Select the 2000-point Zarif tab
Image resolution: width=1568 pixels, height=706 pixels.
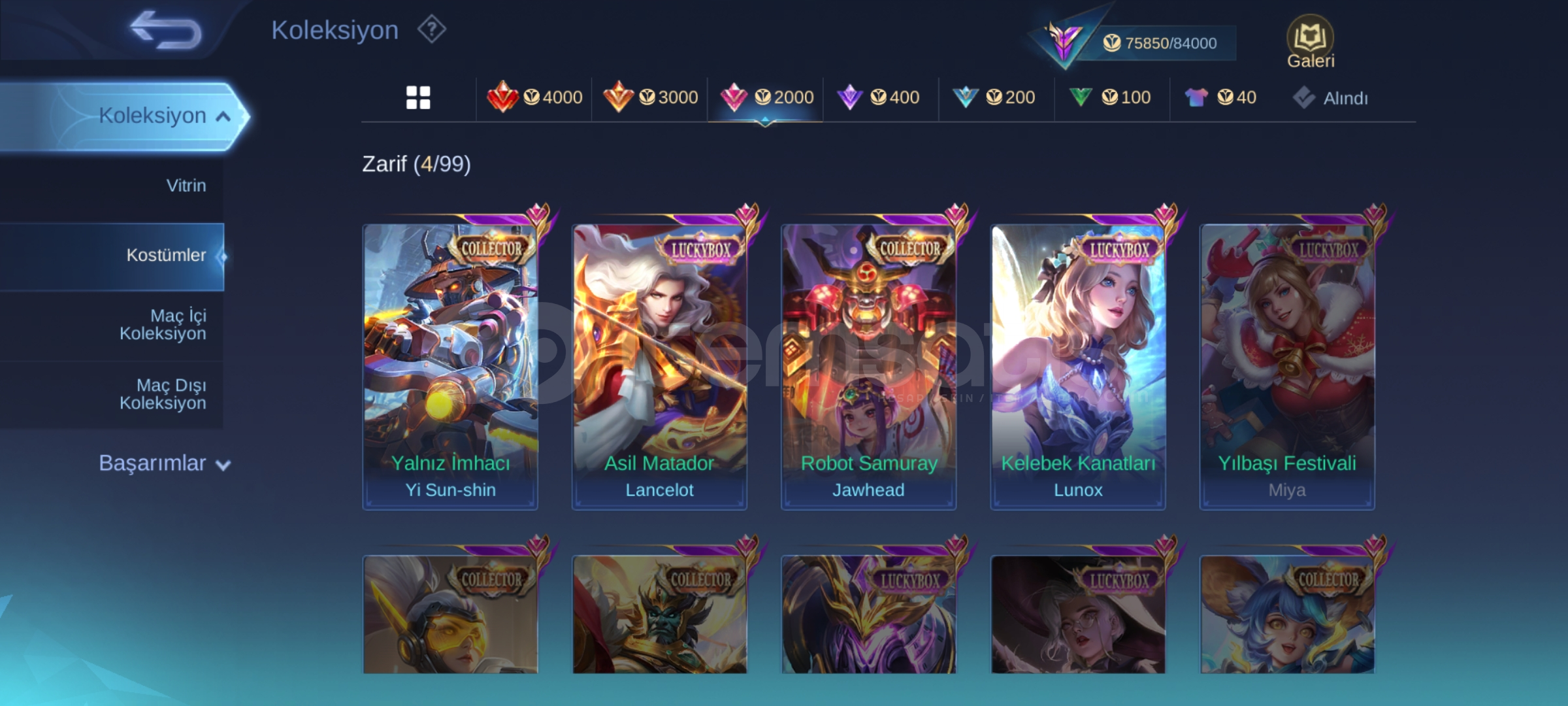pos(766,97)
